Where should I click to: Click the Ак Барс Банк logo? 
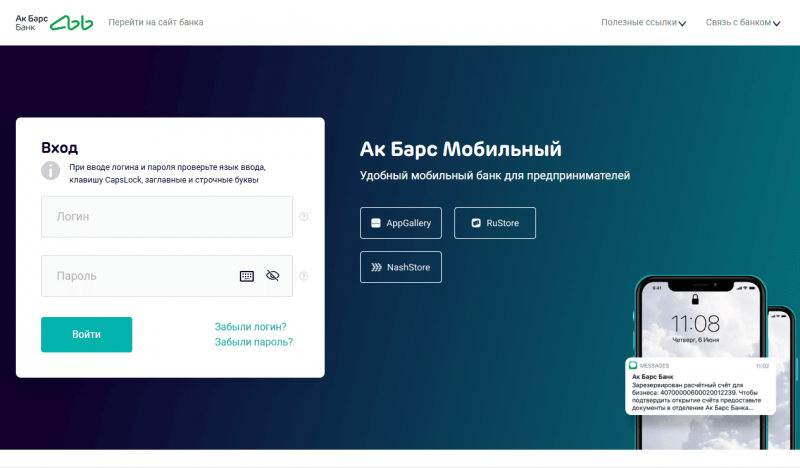(x=55, y=22)
